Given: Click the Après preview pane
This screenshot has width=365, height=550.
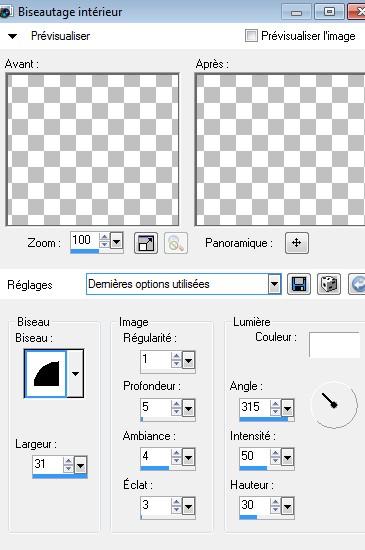Looking at the screenshot, I should tap(280, 150).
